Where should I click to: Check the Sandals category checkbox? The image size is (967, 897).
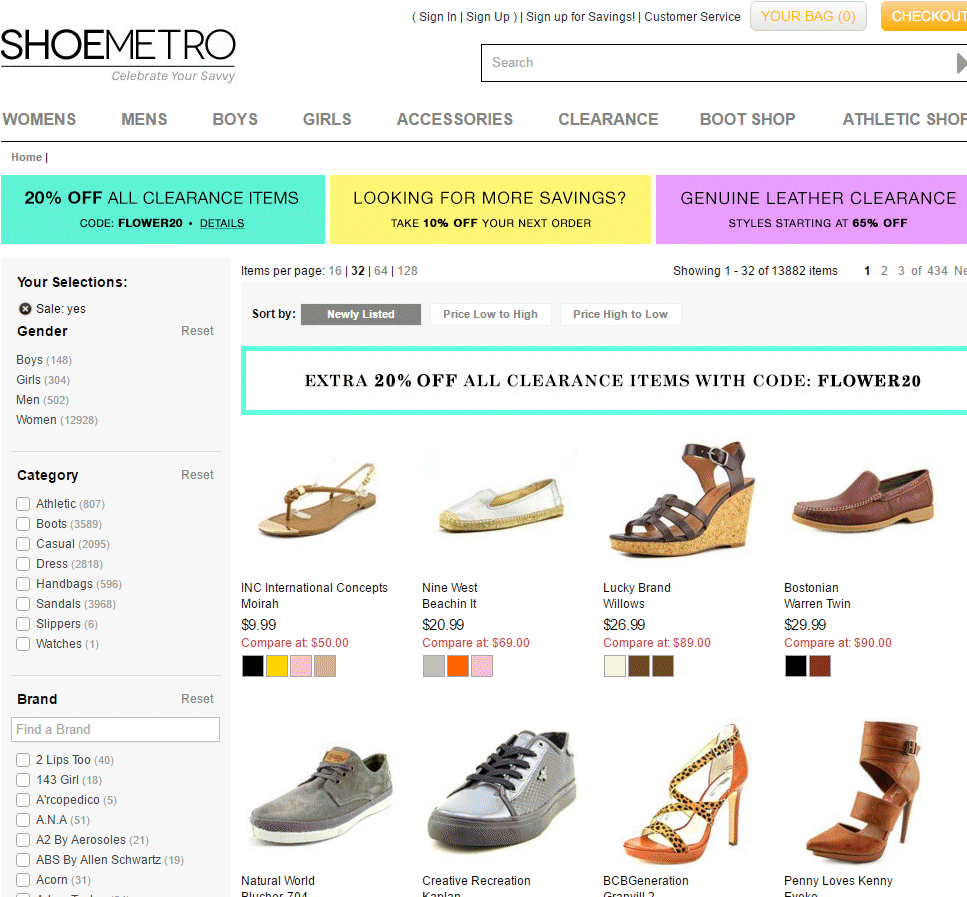tap(23, 604)
